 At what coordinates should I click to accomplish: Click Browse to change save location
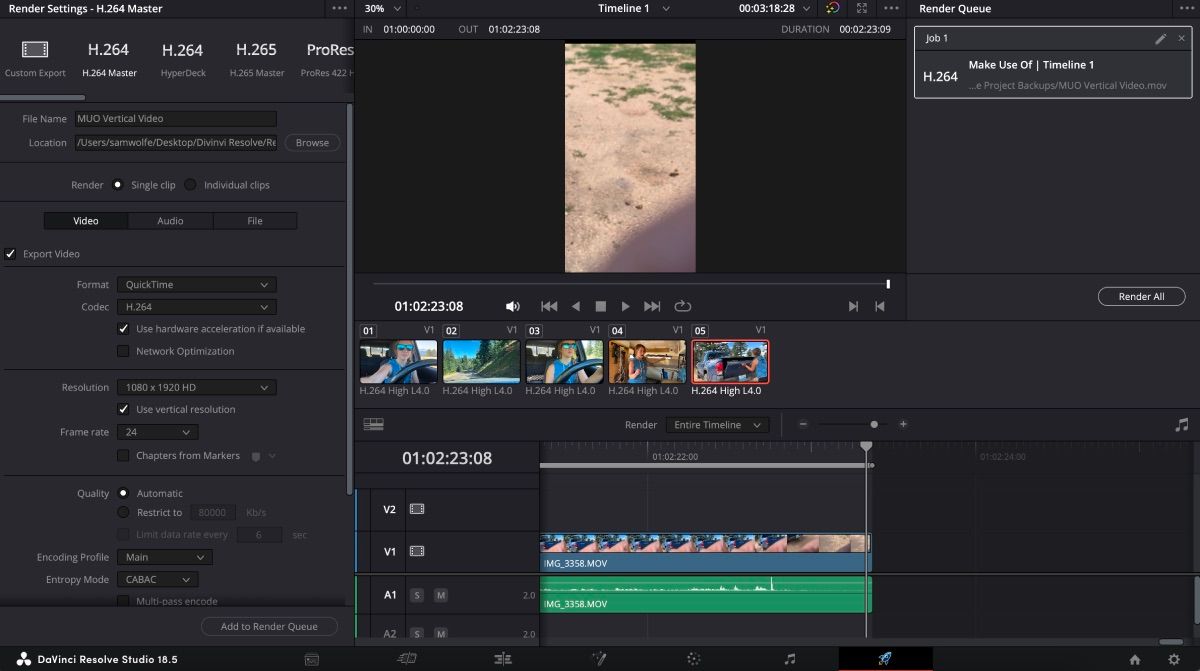tap(311, 142)
